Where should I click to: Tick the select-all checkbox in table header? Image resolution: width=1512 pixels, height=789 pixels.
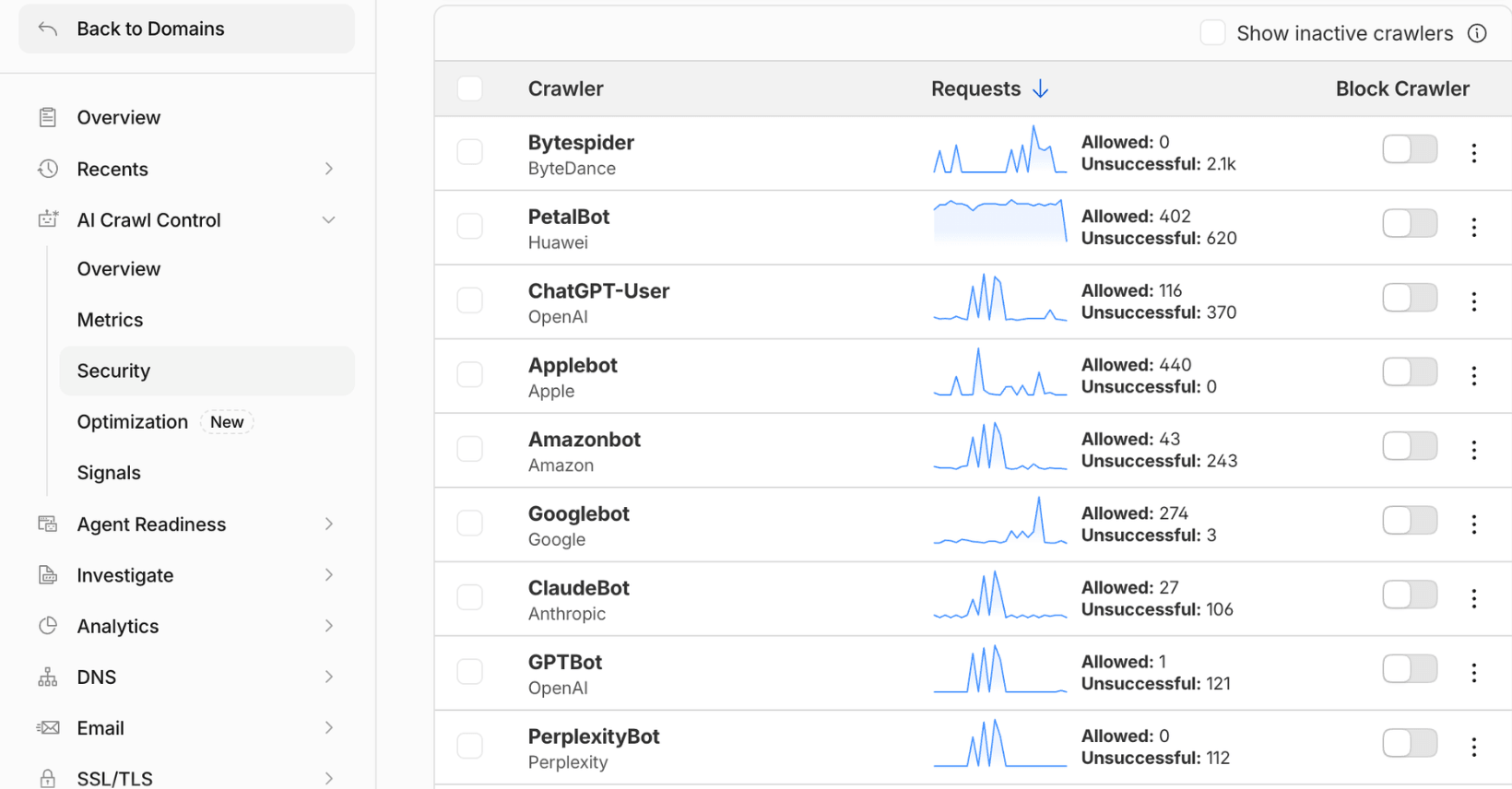[x=470, y=88]
